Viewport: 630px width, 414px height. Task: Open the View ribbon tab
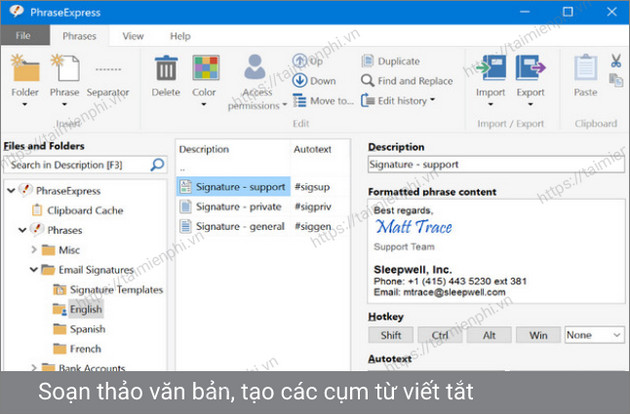click(133, 36)
